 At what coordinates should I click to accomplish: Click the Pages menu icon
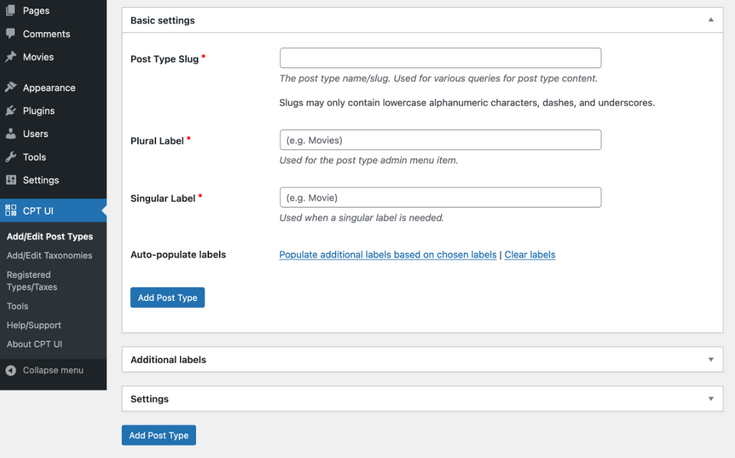[x=10, y=10]
